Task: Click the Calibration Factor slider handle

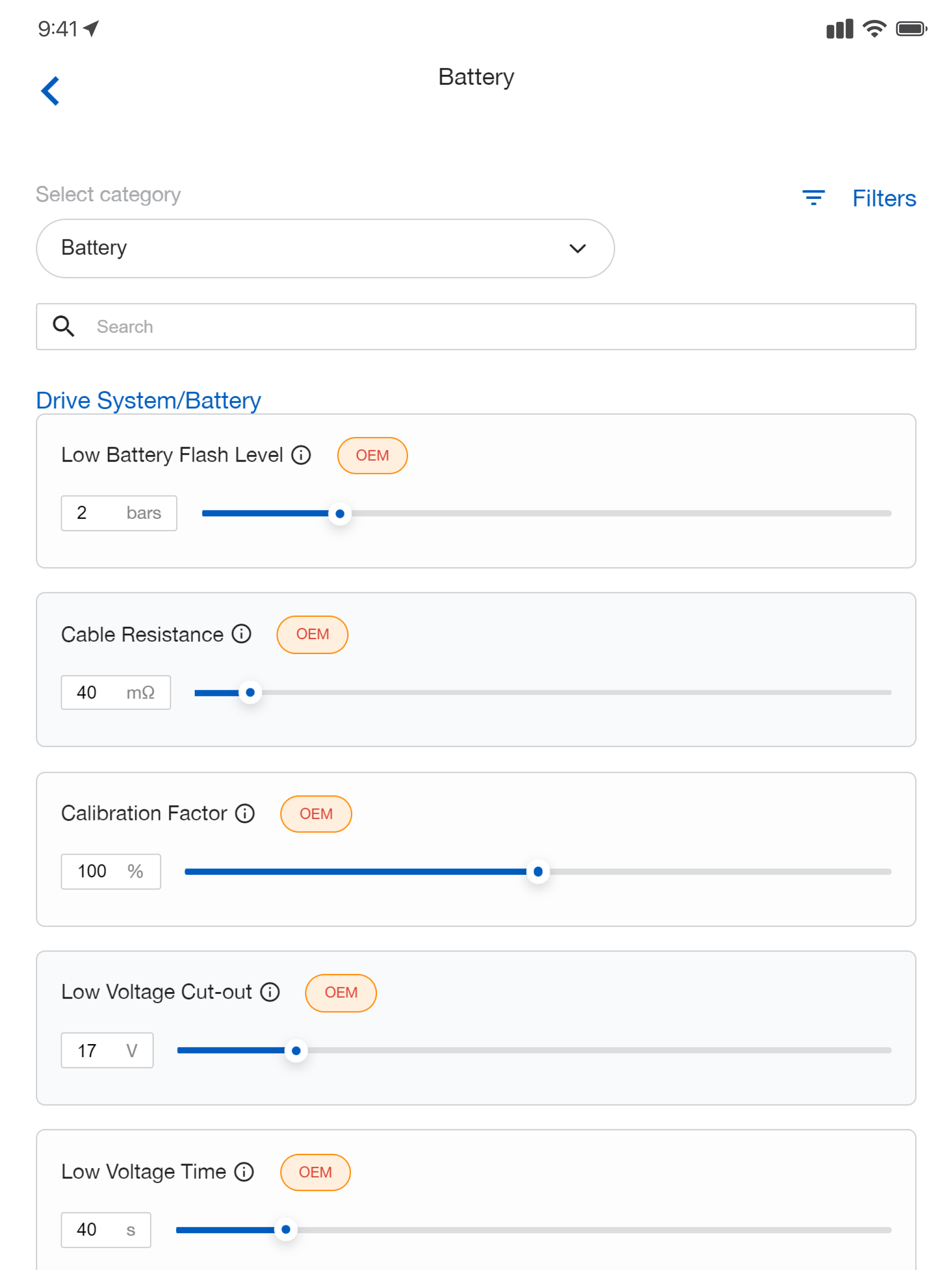Action: (x=538, y=872)
